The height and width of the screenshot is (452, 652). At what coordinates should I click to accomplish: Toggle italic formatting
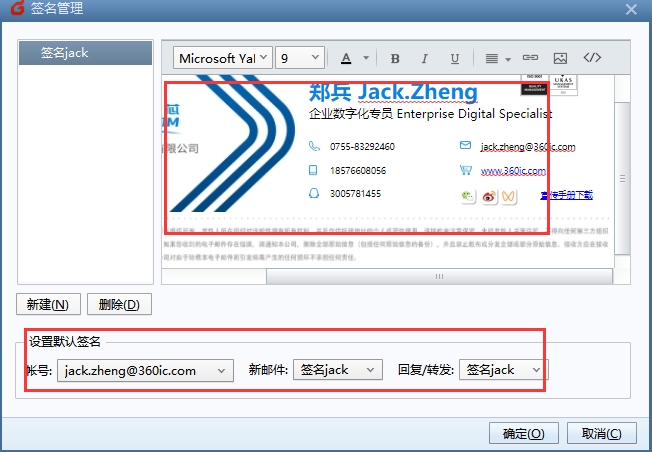(425, 58)
